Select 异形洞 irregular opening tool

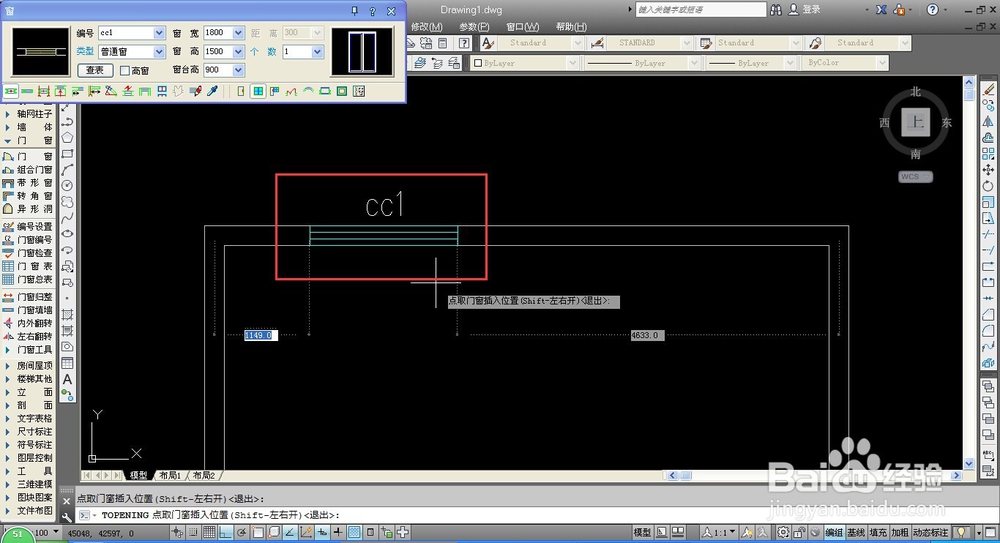tap(28, 209)
